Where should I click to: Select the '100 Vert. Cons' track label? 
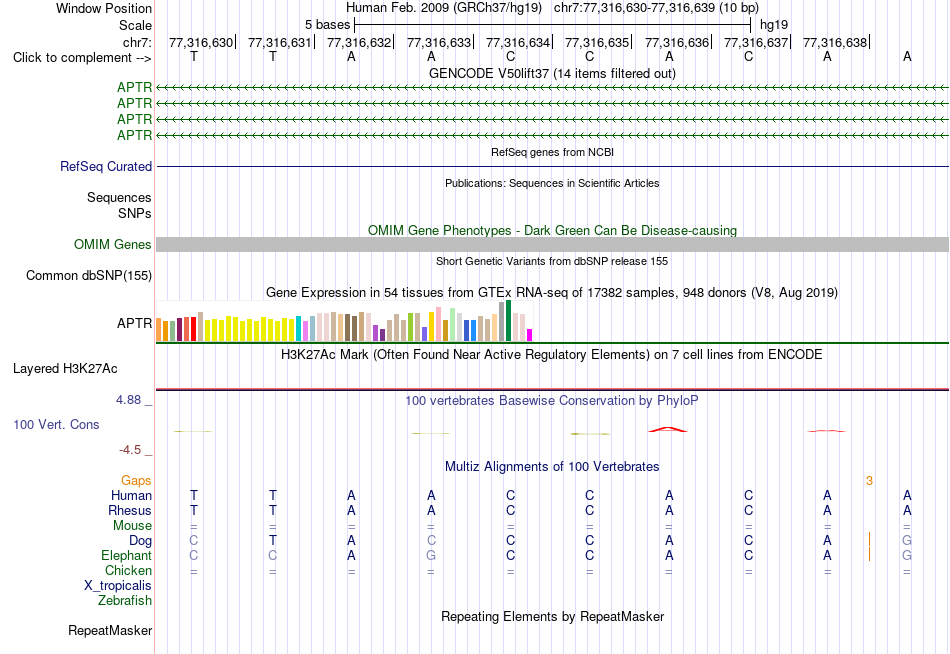[56, 424]
